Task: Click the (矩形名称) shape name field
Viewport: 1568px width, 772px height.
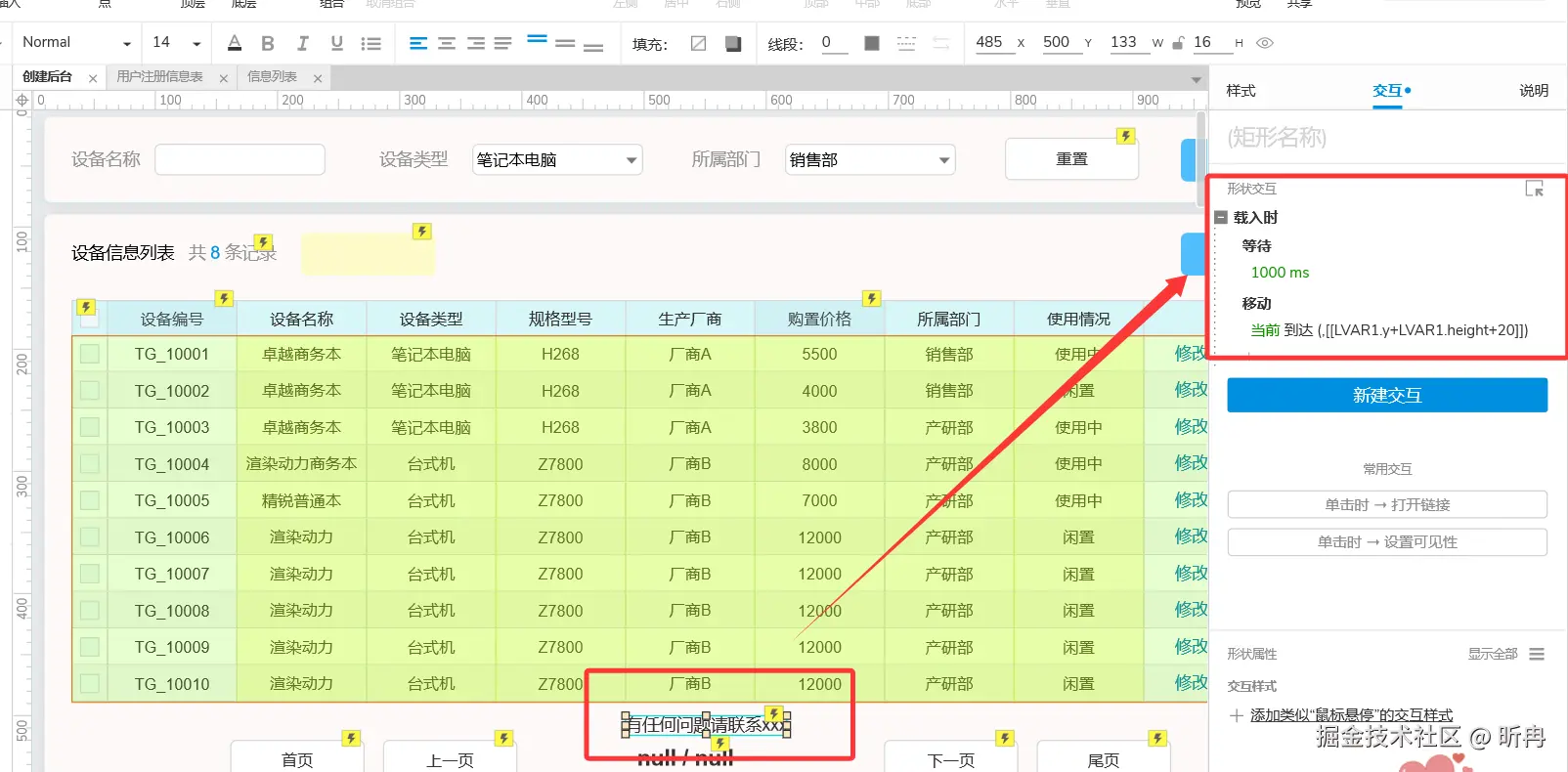Action: pos(1387,137)
